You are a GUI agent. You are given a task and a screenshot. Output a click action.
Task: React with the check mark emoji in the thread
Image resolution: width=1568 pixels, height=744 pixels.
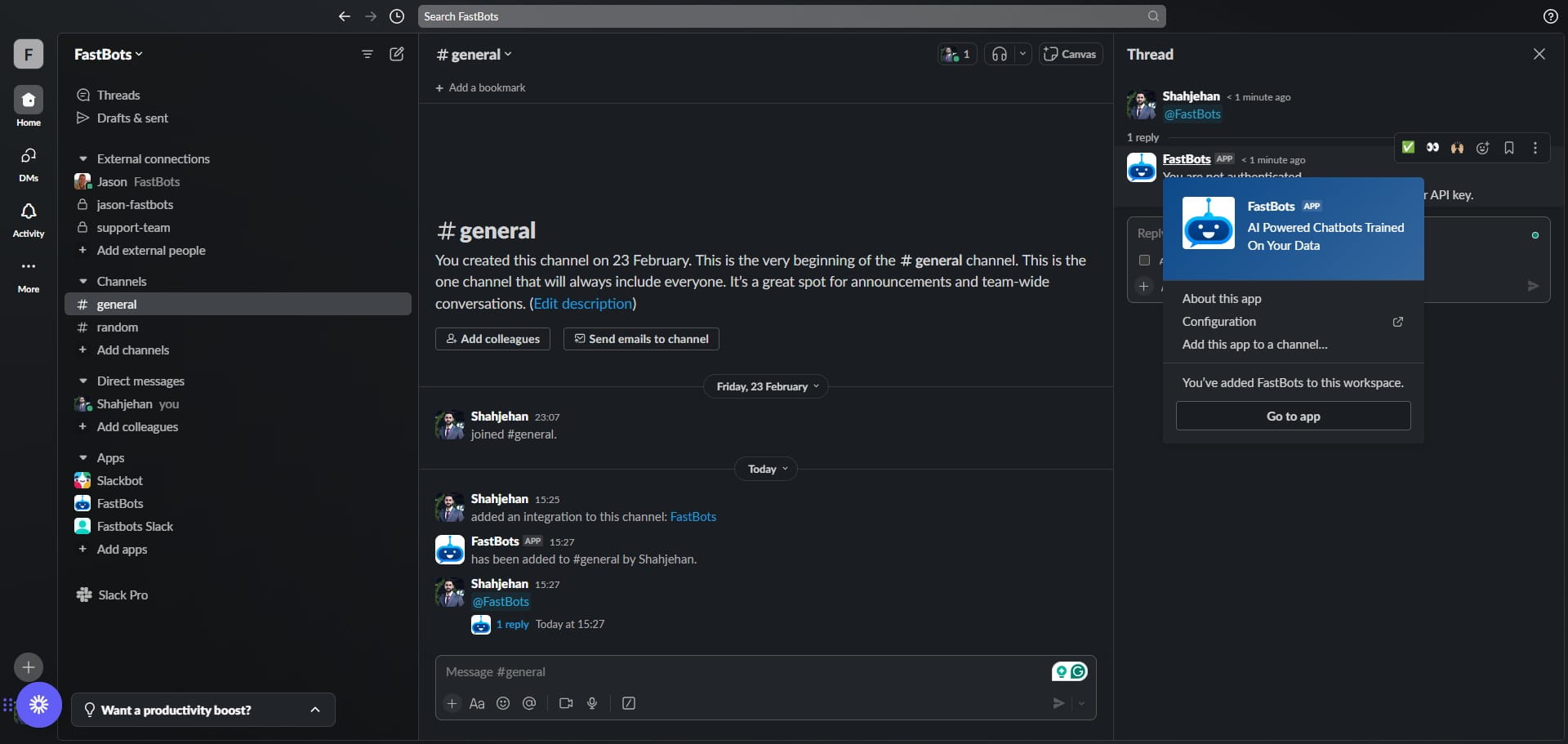coord(1408,148)
